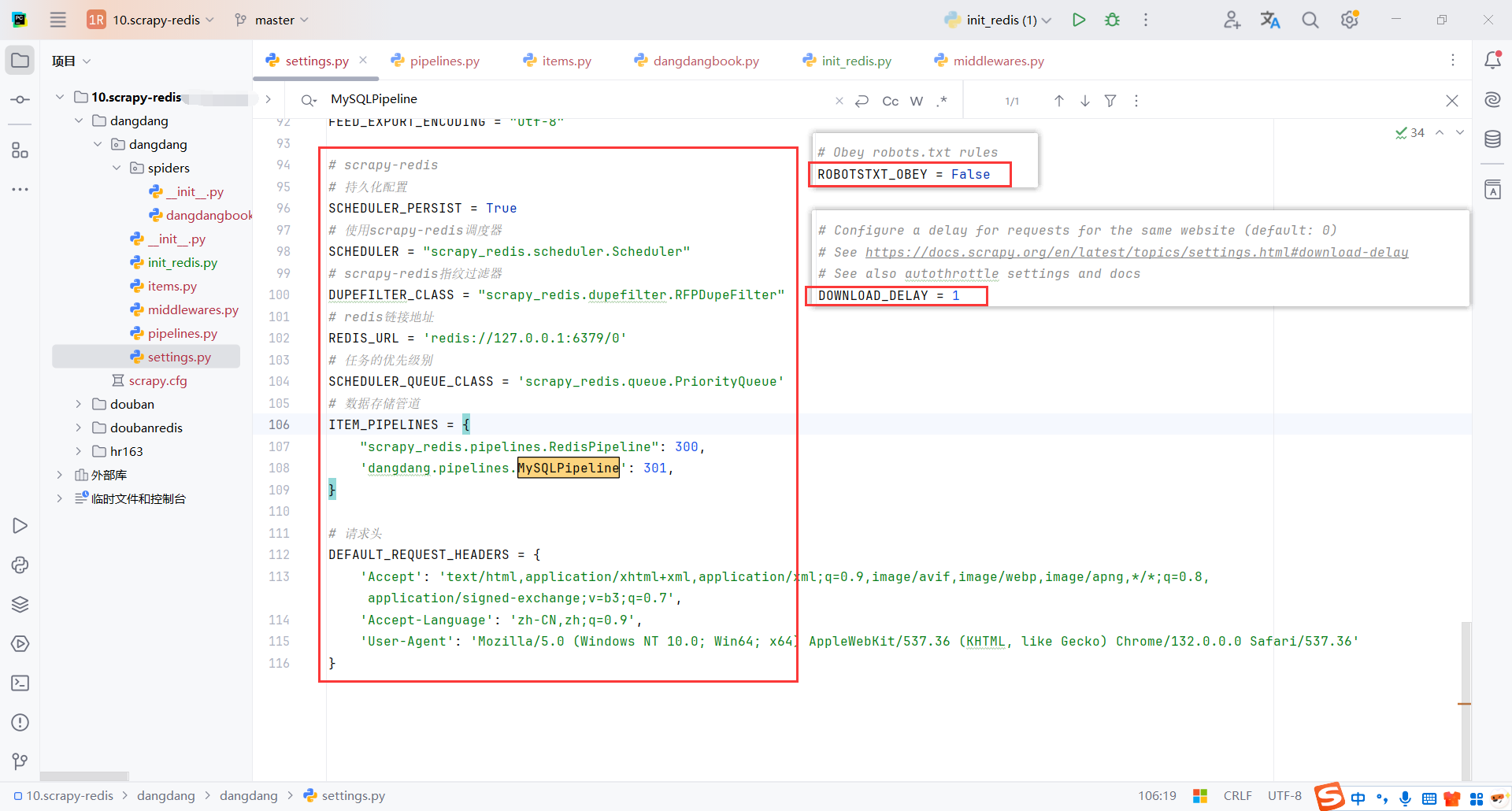Open run configuration dropdown init_redis (1)
This screenshot has width=1512, height=811.
tap(998, 20)
